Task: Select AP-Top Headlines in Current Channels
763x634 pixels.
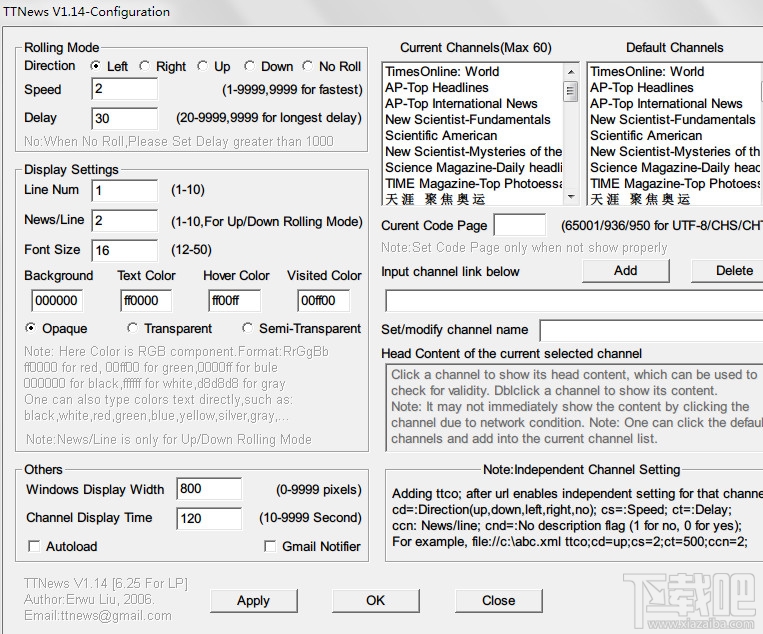Action: point(473,88)
